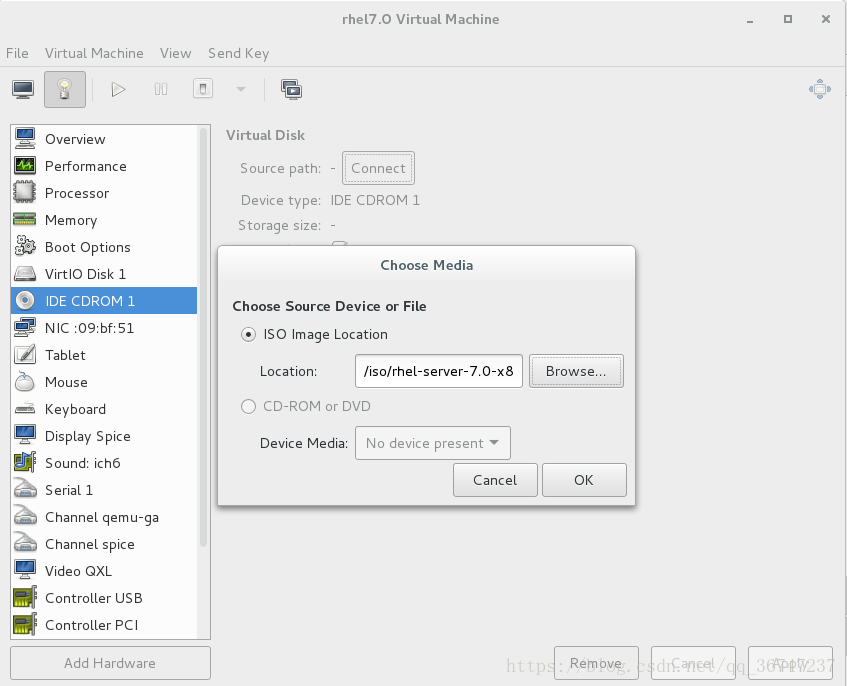Screen dimensions: 847x686
Task: Select Tablet in hardware list
Action: point(104,355)
